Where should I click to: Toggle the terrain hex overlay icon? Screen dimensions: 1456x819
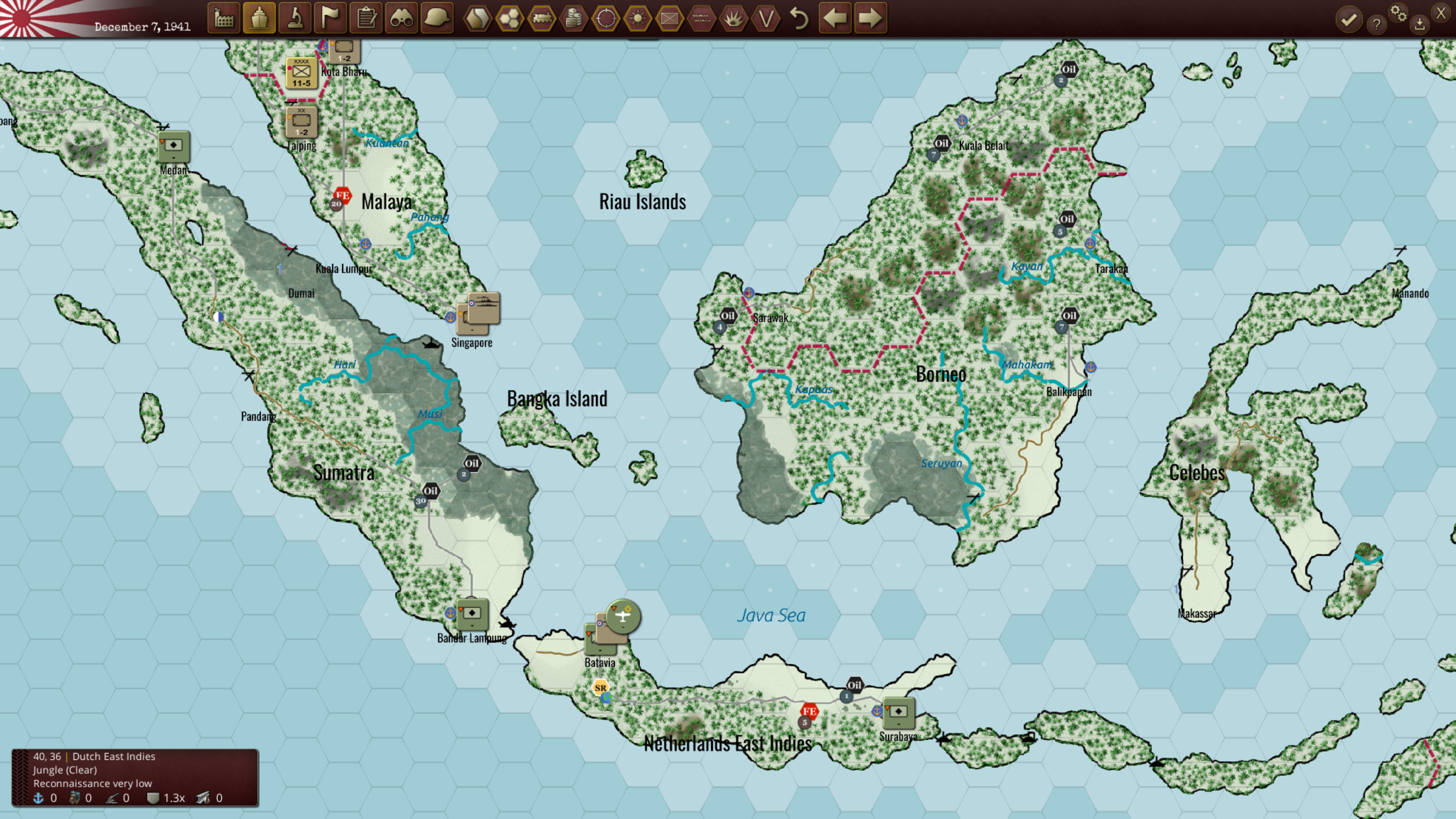click(478, 19)
